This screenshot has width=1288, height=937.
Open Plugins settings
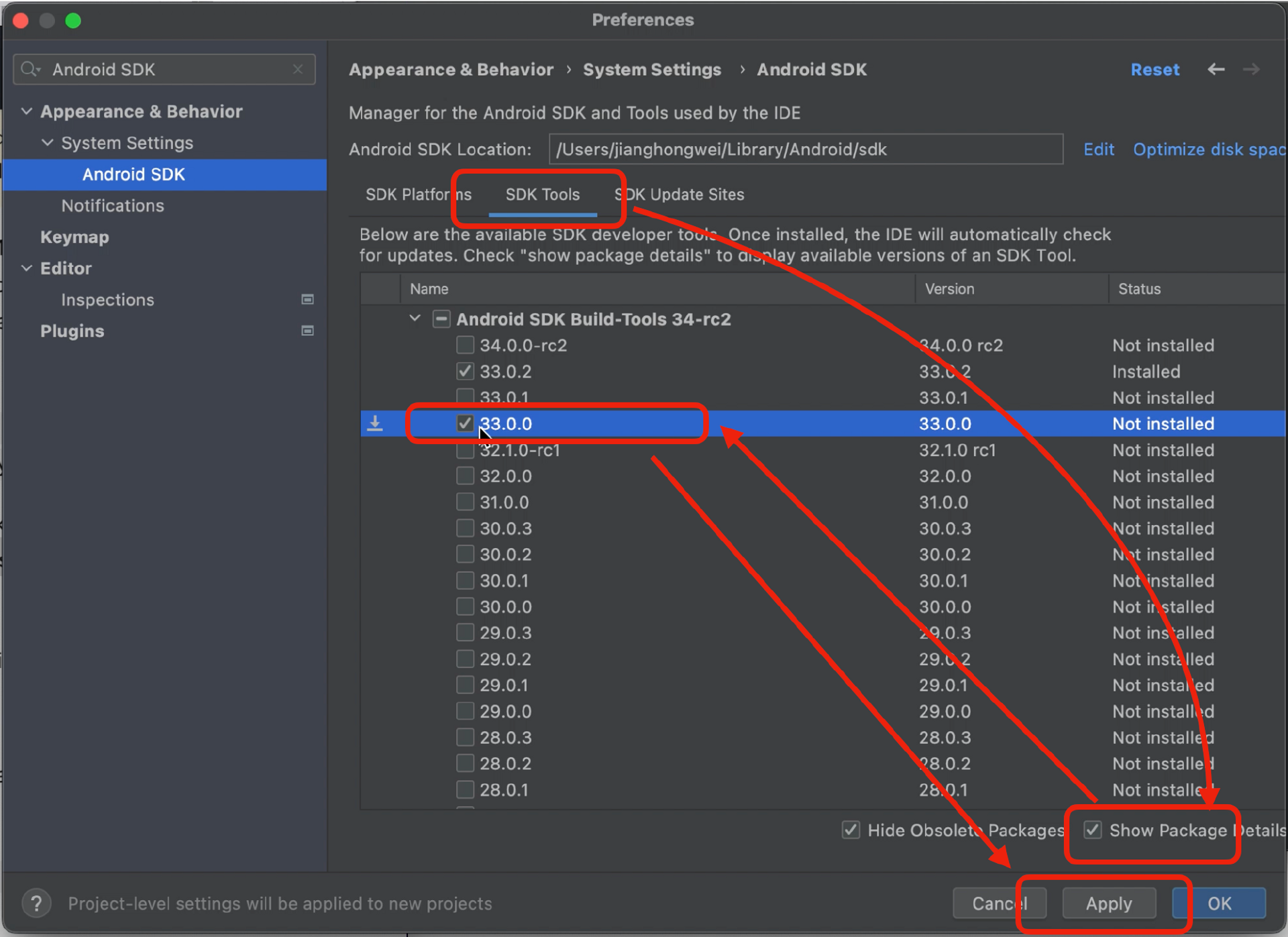click(72, 331)
